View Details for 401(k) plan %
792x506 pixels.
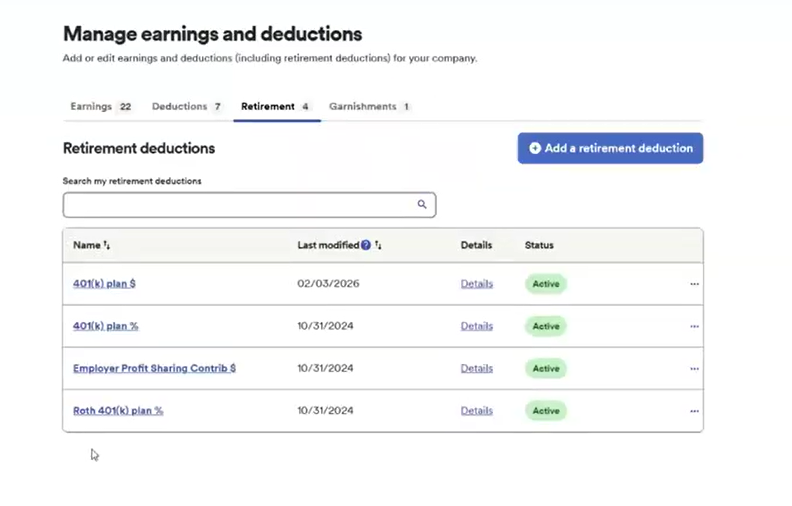477,326
